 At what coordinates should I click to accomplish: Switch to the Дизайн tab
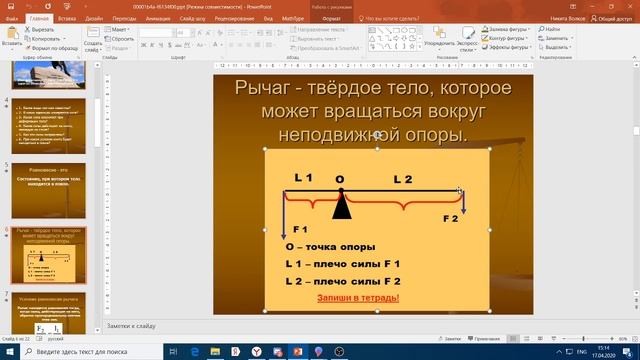94,19
